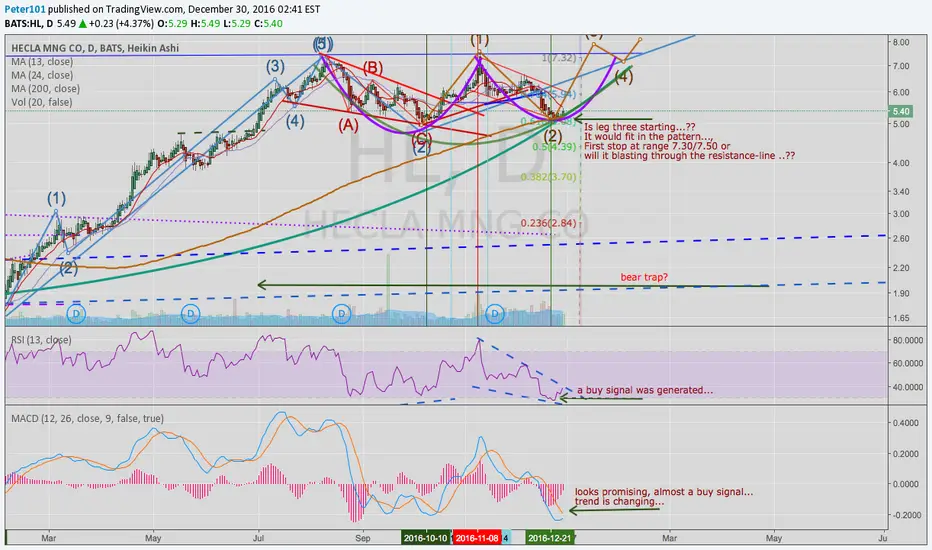Click the dividend D marker closest to Sep
The height and width of the screenshot is (550, 932).
[x=341, y=313]
